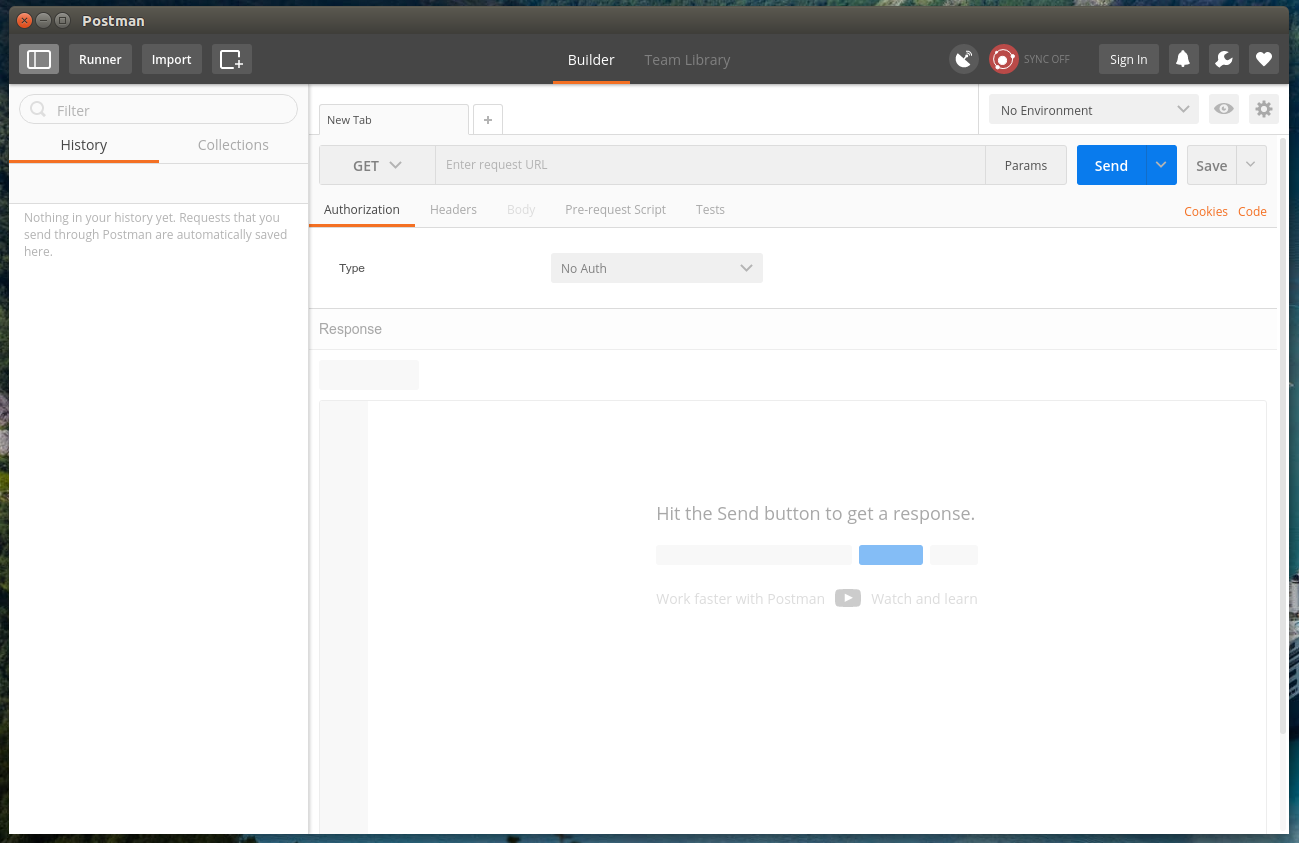Click the Save button

click(1212, 165)
